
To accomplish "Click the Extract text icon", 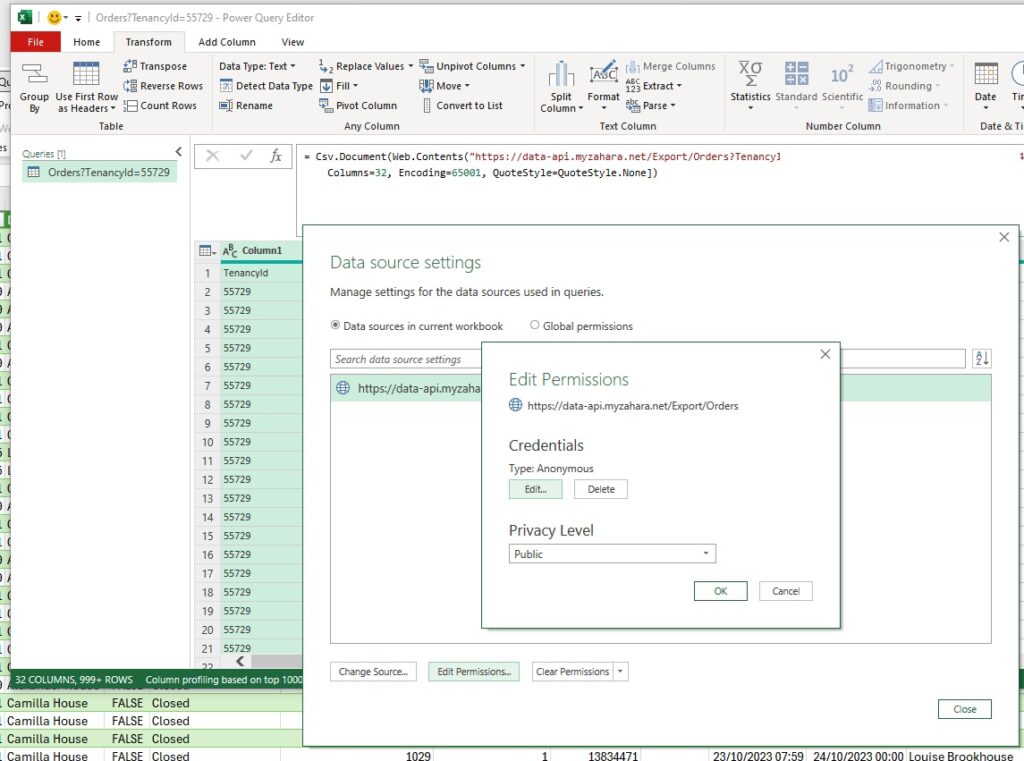I will click(x=633, y=86).
